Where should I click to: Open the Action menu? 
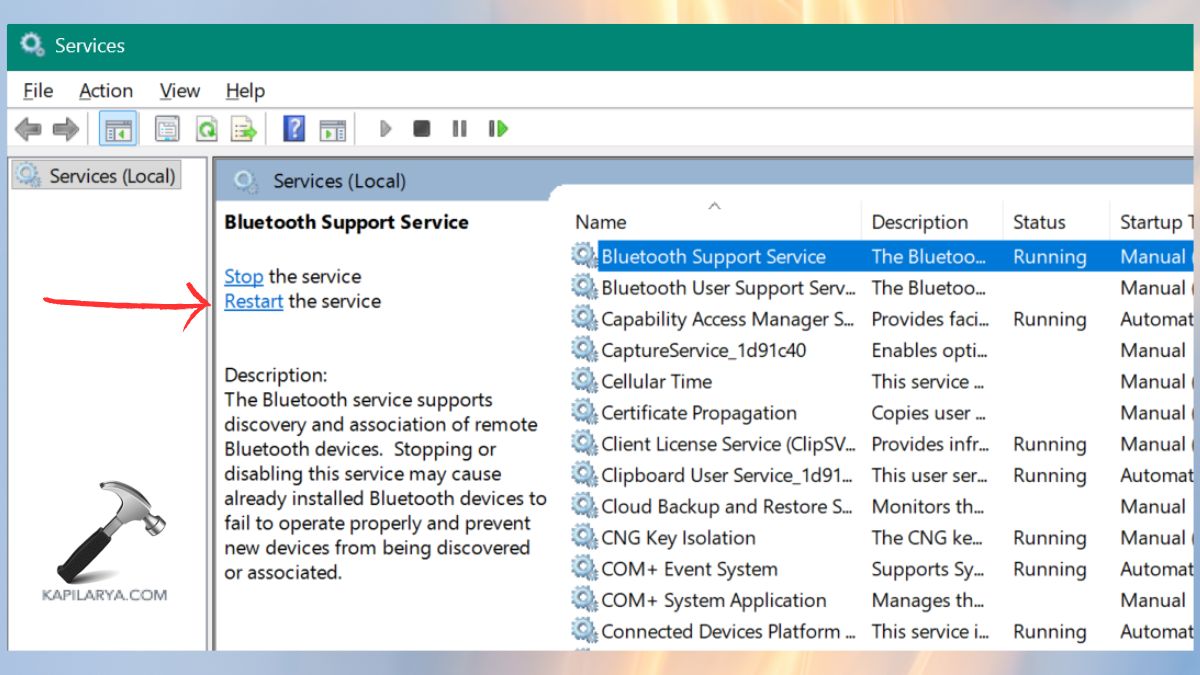(105, 90)
